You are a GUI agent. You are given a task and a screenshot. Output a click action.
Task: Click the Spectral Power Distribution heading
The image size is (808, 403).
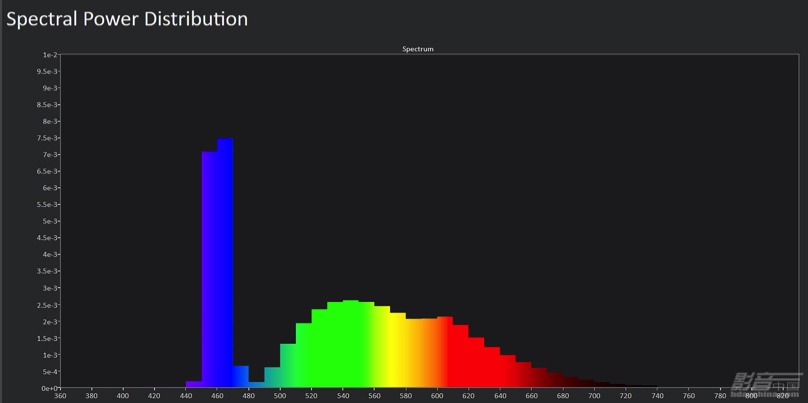127,19
